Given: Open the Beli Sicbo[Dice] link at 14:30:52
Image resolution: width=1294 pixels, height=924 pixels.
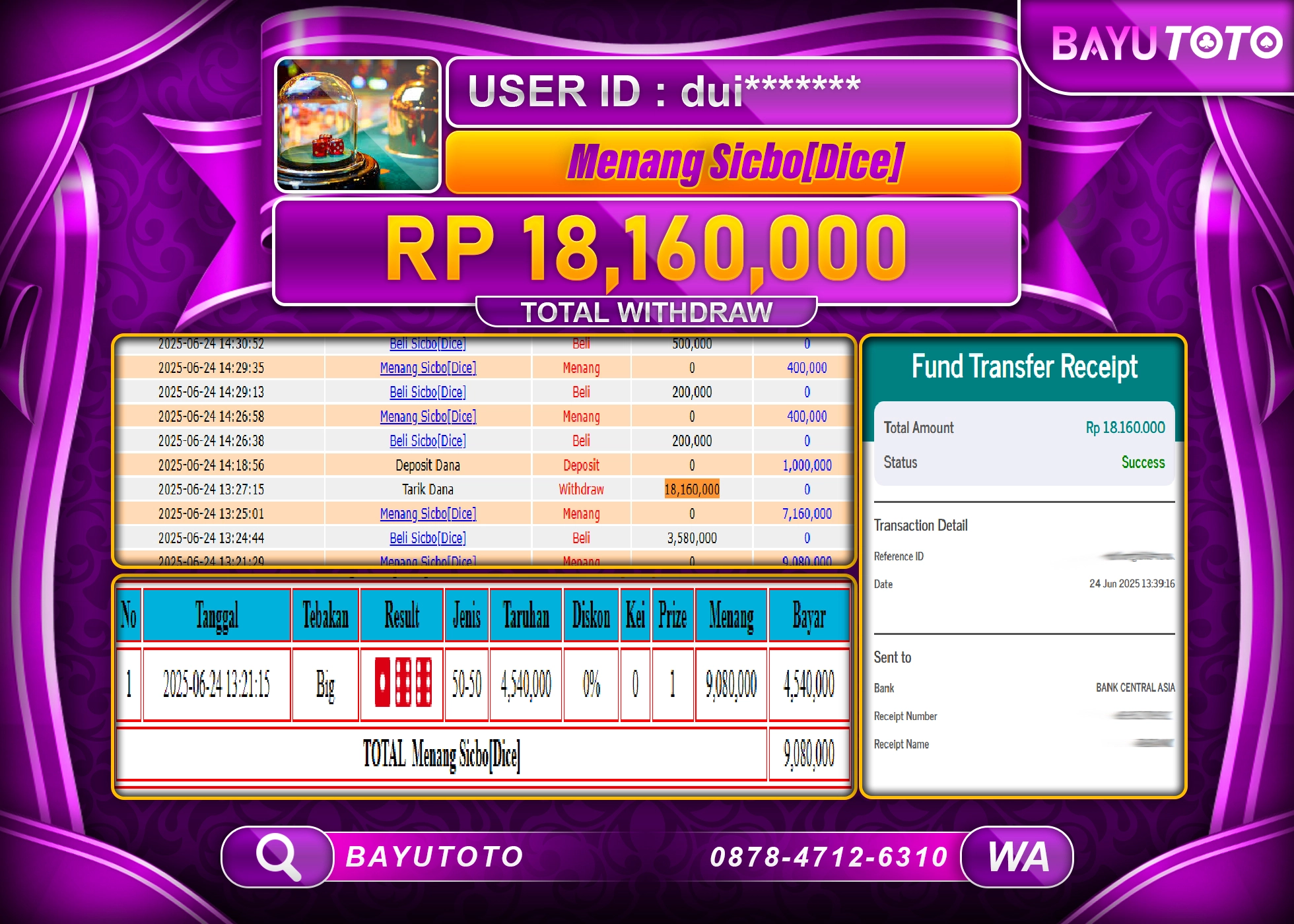Looking at the screenshot, I should point(428,344).
